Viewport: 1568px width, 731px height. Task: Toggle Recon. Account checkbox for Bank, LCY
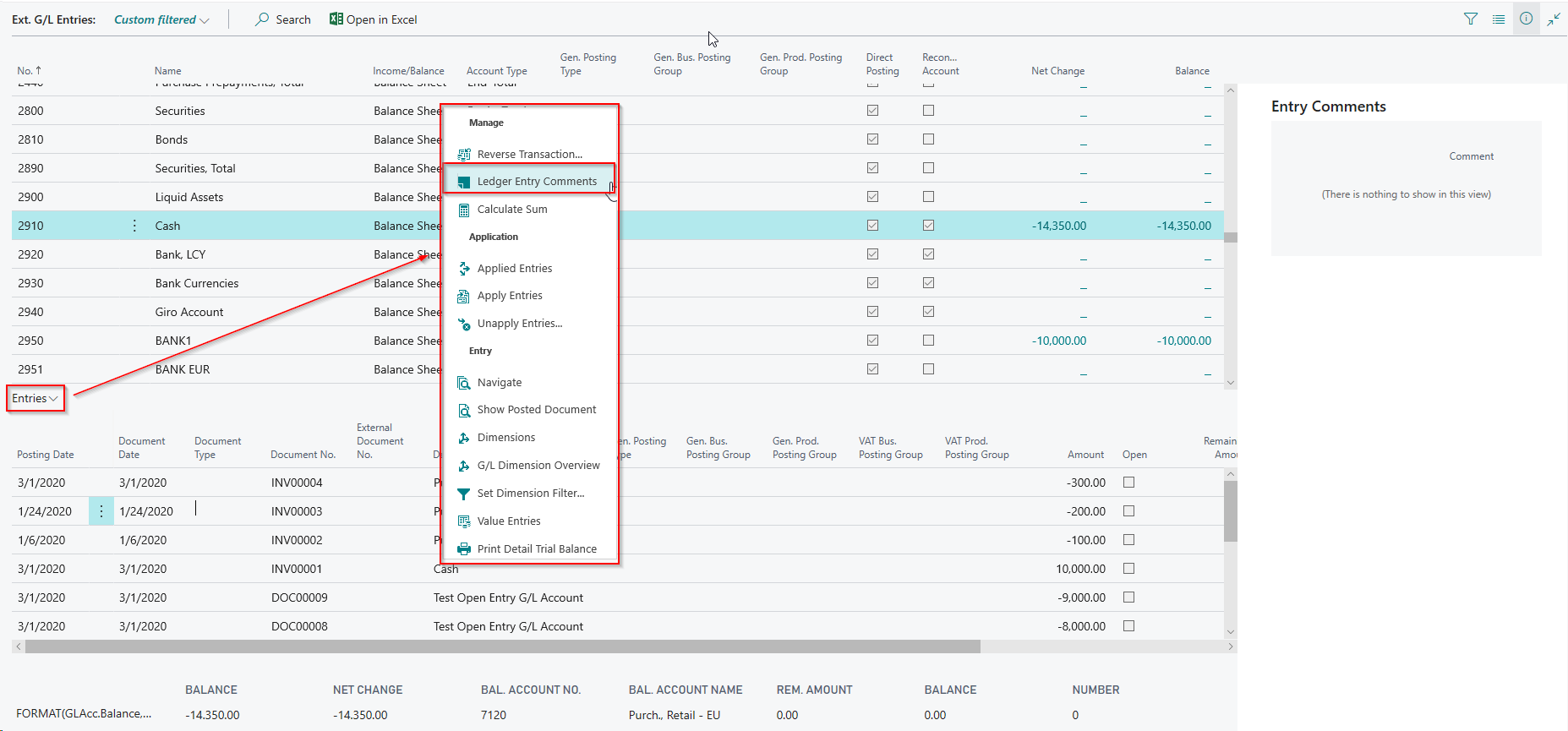928,254
